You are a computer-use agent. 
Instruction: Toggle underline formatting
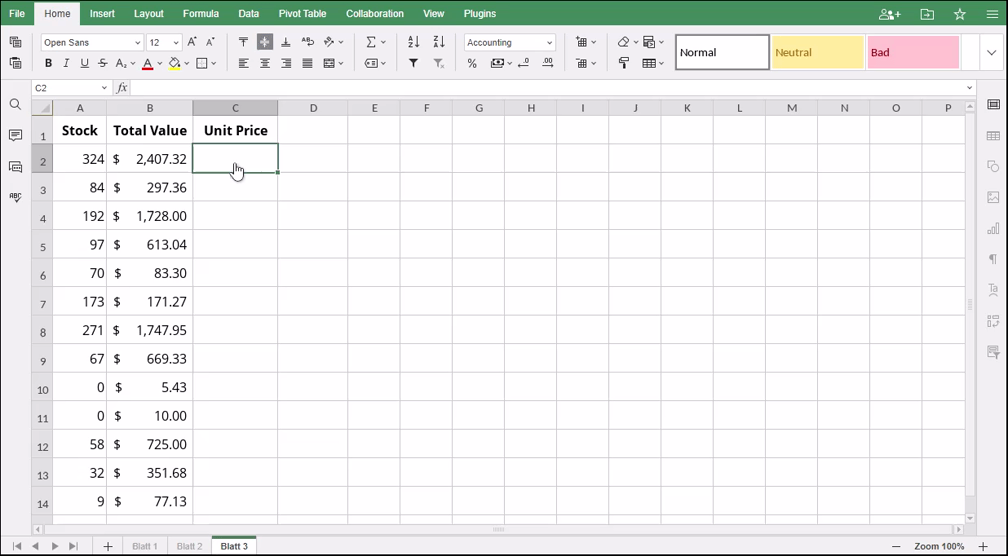(x=84, y=63)
